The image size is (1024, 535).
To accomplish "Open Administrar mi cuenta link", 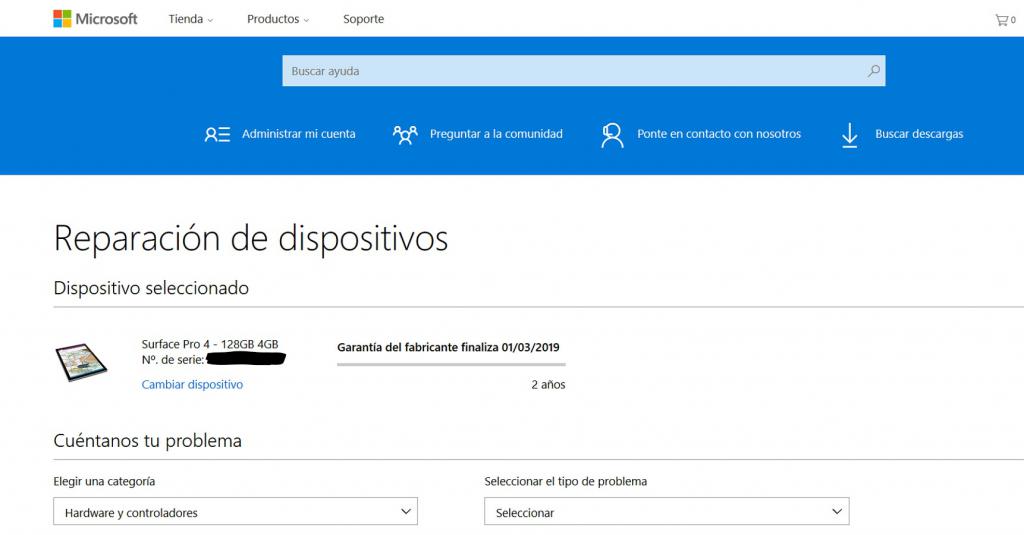I will click(x=298, y=134).
